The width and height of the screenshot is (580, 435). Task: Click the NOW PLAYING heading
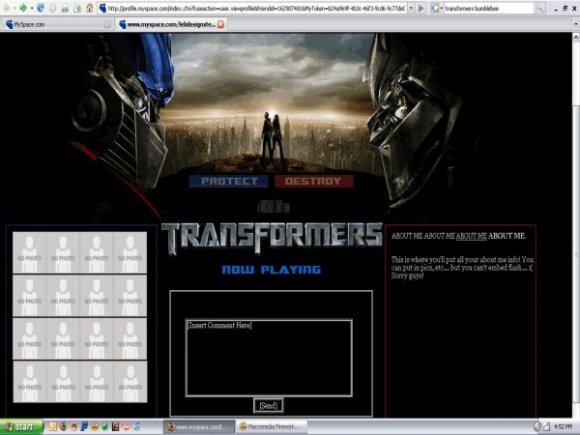coord(271,270)
